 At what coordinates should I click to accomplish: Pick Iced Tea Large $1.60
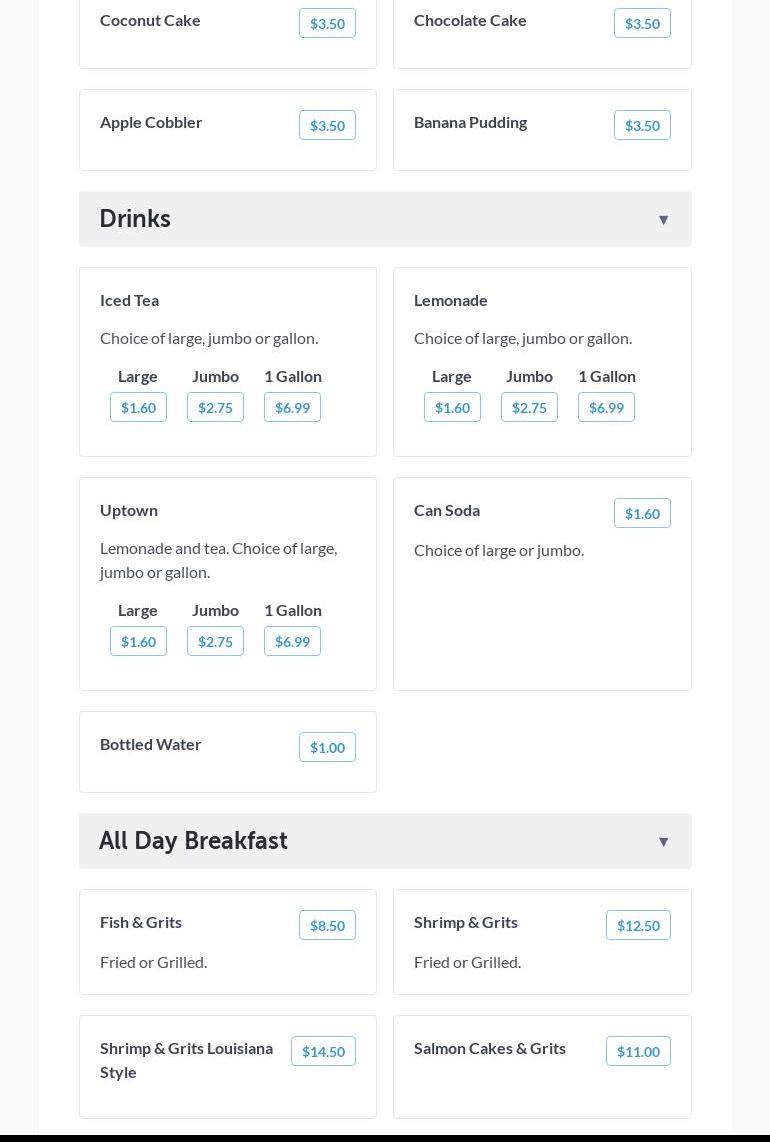(138, 407)
